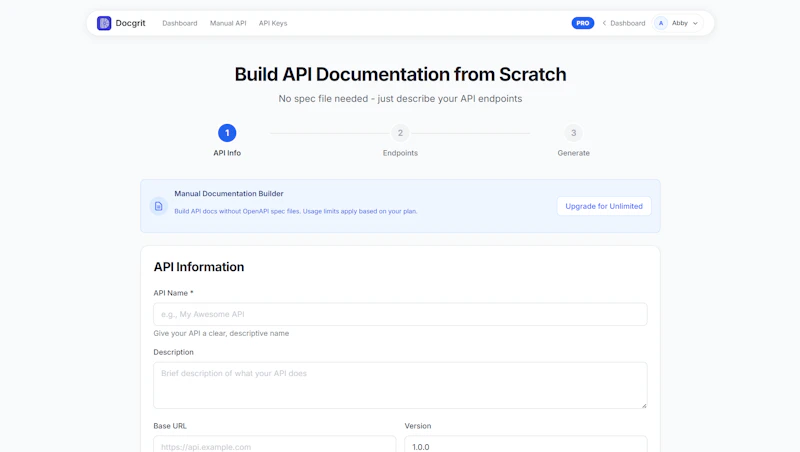Focus the Base URL input field

(274, 444)
